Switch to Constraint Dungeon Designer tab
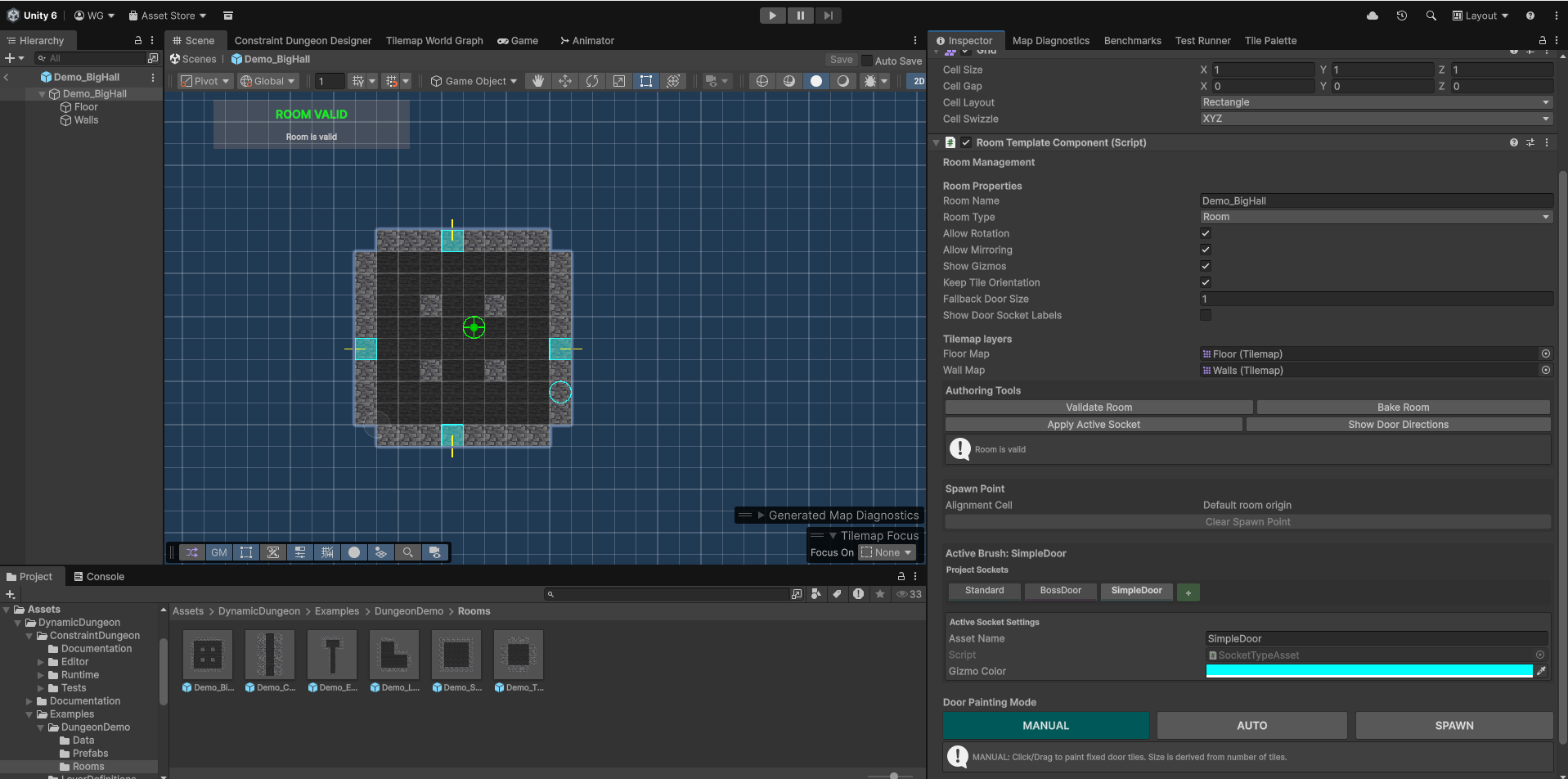 tap(303, 40)
